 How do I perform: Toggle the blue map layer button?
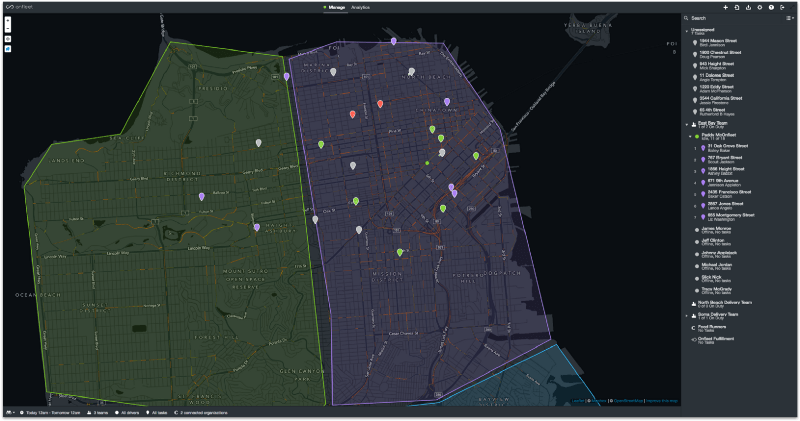click(x=9, y=48)
